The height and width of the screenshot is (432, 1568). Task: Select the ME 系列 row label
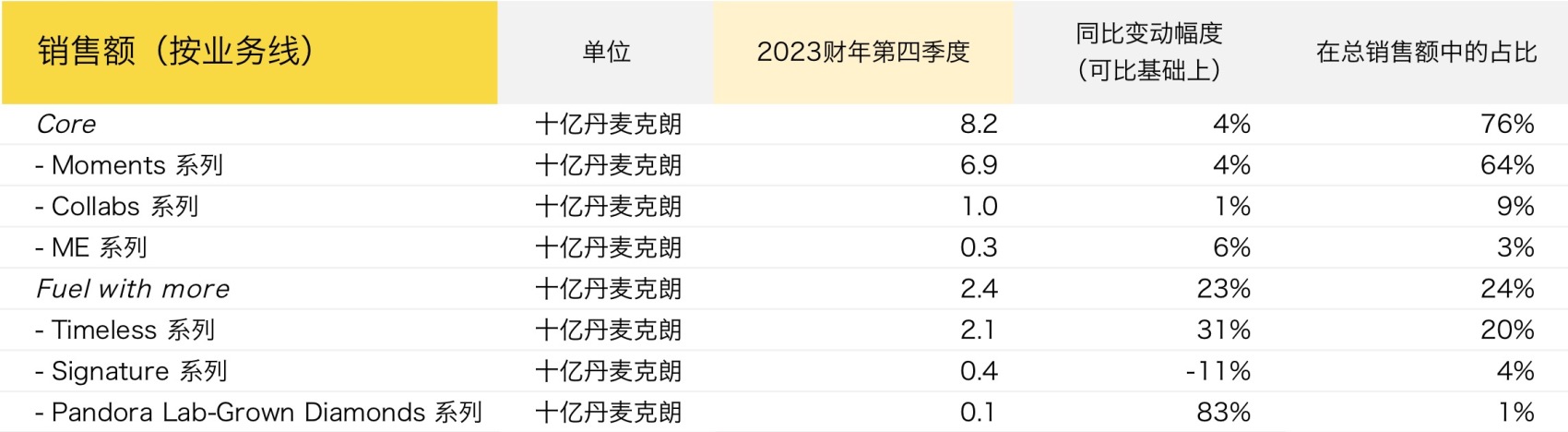click(x=91, y=247)
